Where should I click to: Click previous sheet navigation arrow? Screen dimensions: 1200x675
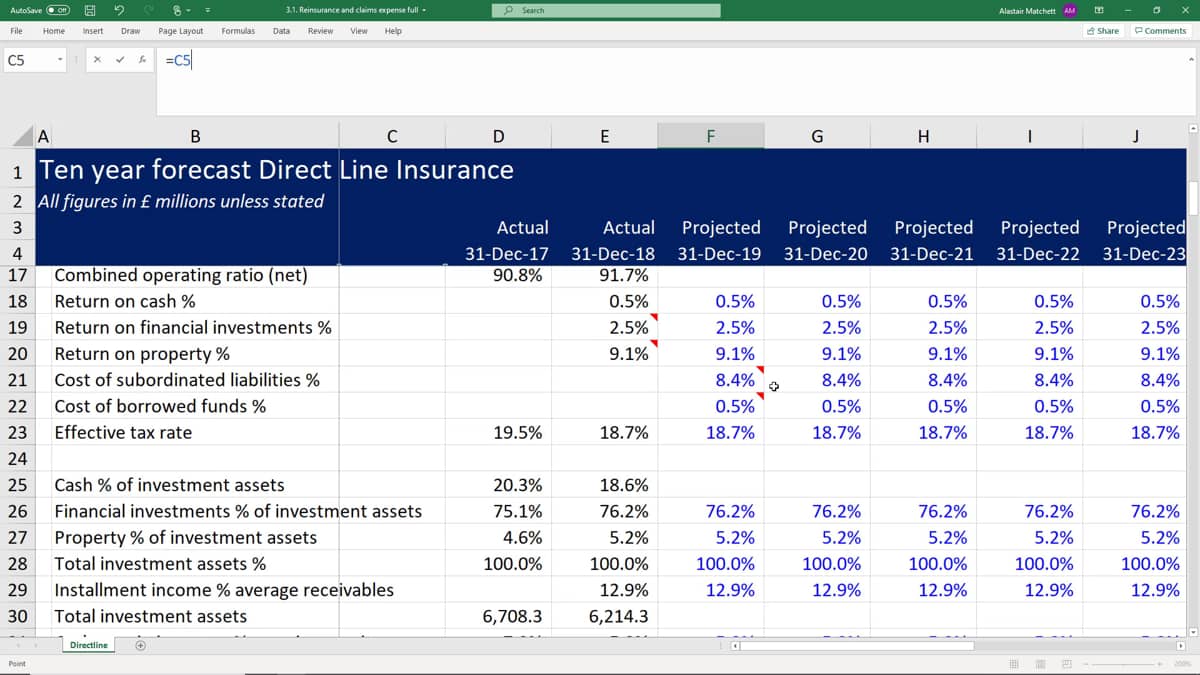17,645
